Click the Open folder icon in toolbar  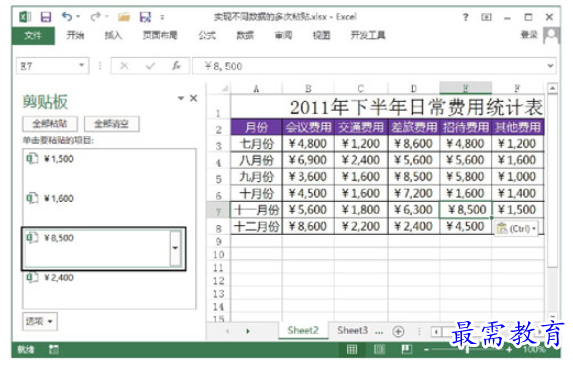tap(124, 17)
